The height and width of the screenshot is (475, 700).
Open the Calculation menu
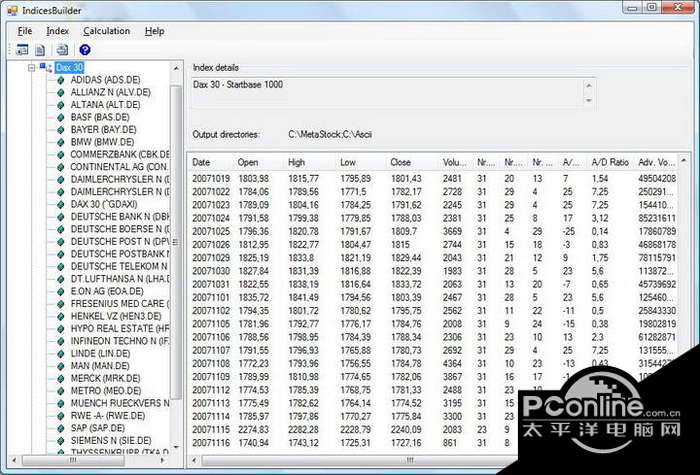coord(107,31)
